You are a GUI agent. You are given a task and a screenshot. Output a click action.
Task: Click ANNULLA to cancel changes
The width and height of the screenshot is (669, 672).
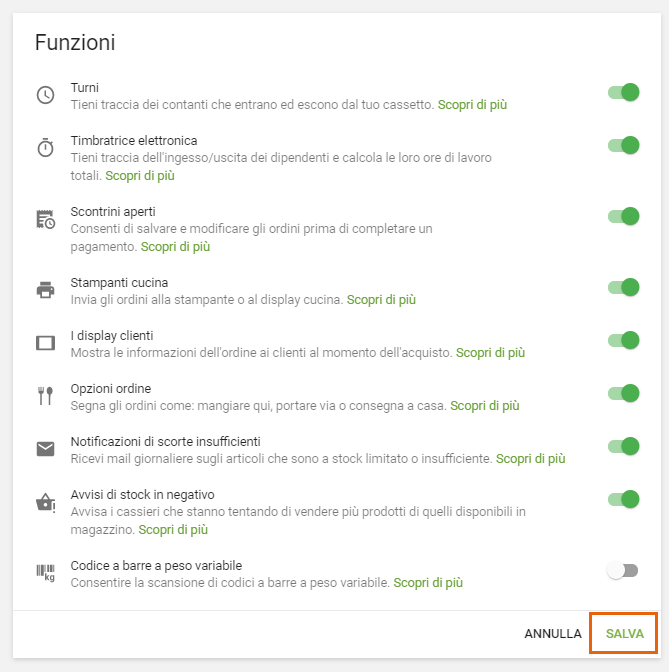pyautogui.click(x=552, y=634)
